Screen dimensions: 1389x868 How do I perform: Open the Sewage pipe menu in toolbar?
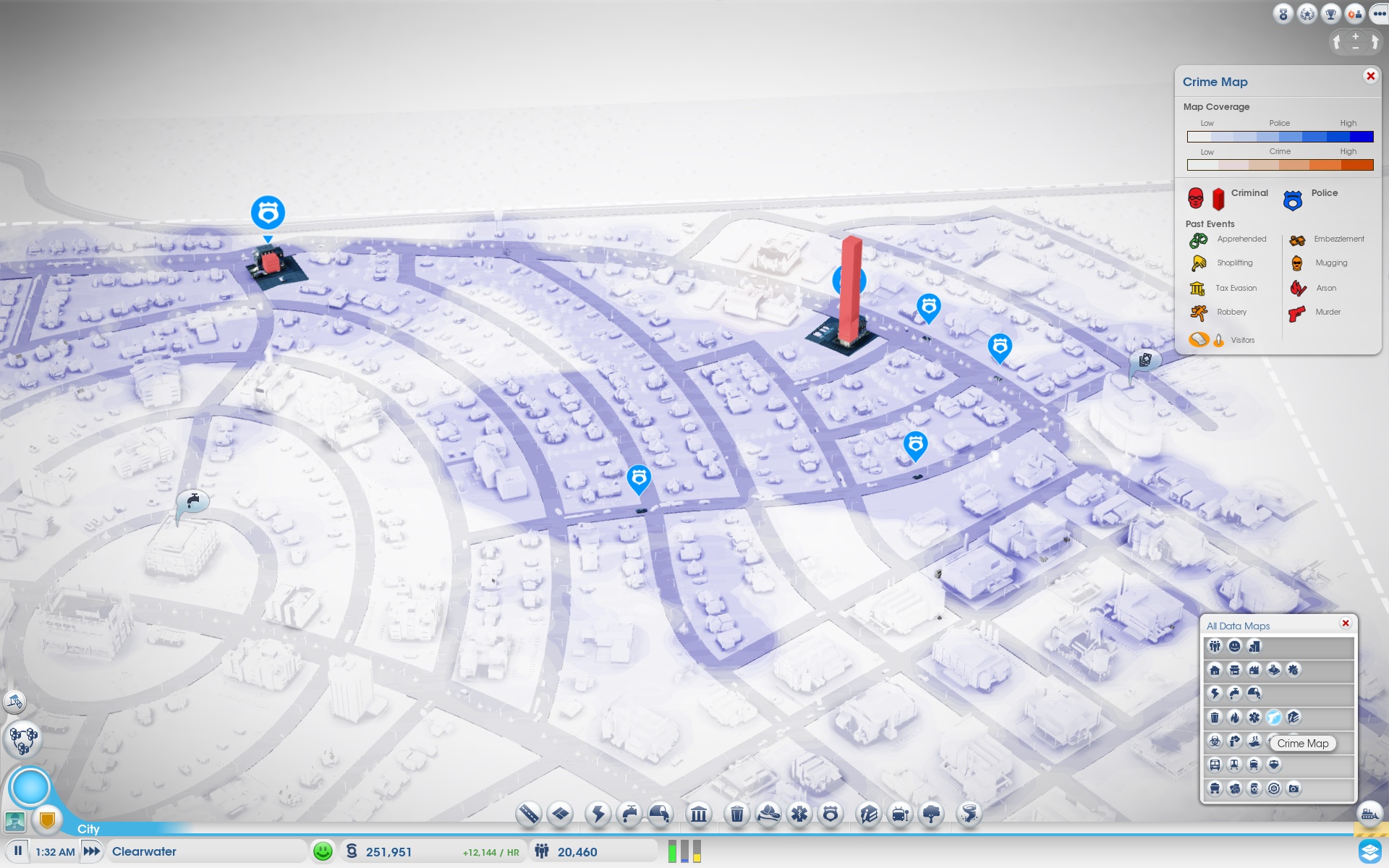click(x=660, y=814)
